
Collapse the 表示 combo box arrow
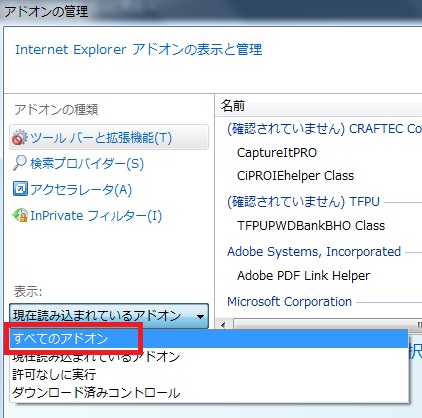coord(200,316)
